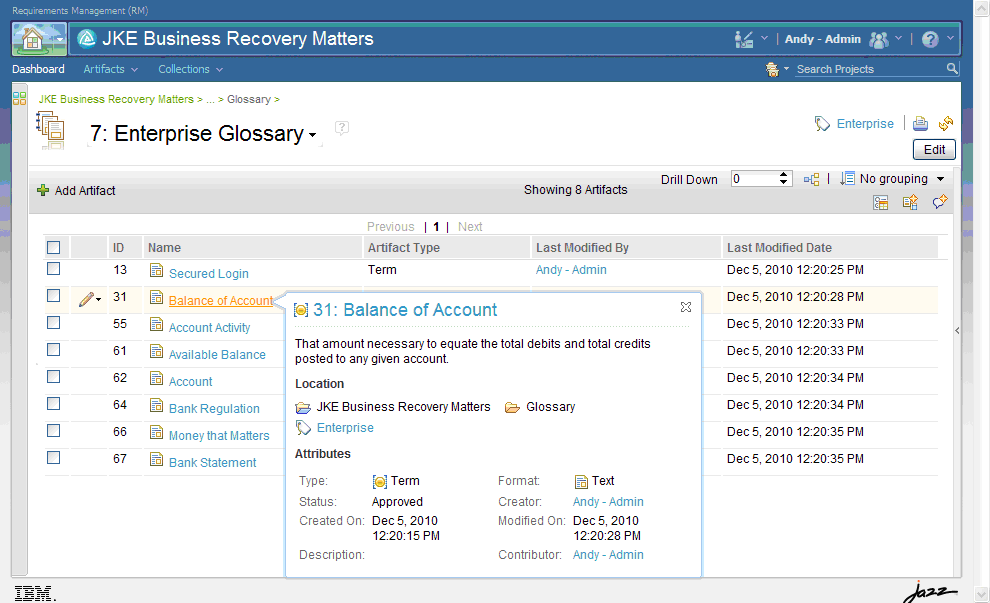The image size is (990, 603).
Task: Open the No grouping dropdown
Action: point(940,179)
